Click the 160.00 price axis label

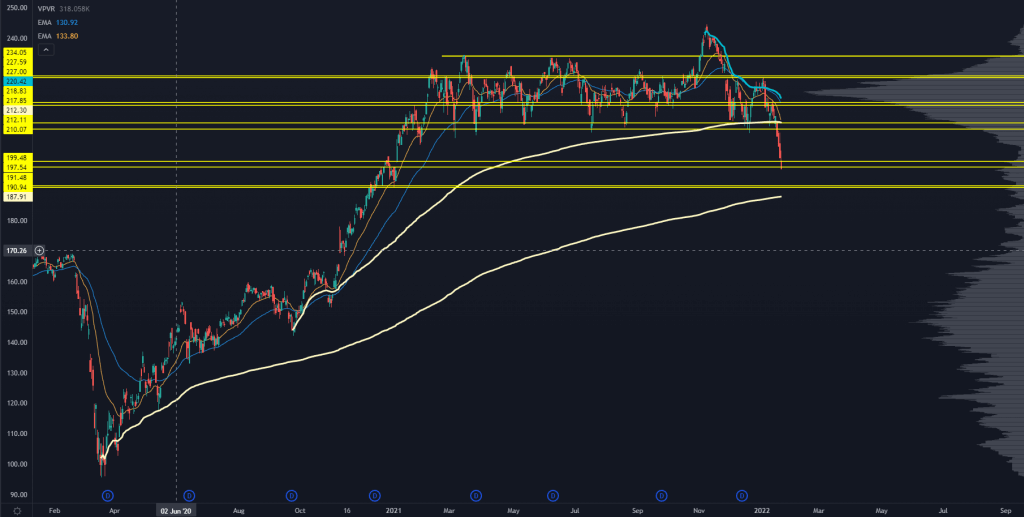tap(15, 281)
